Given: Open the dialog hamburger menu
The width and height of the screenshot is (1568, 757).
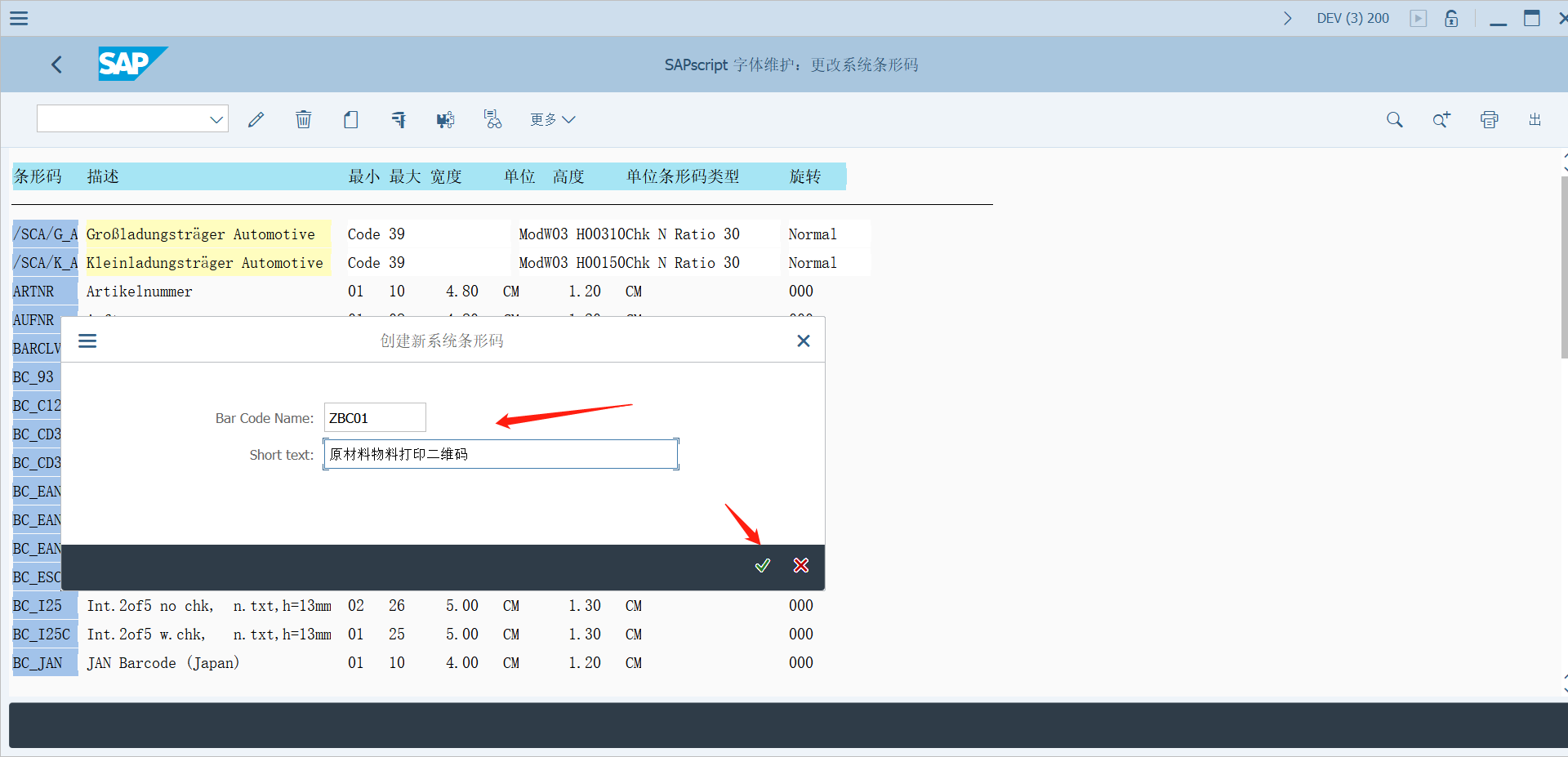Looking at the screenshot, I should pos(87,341).
